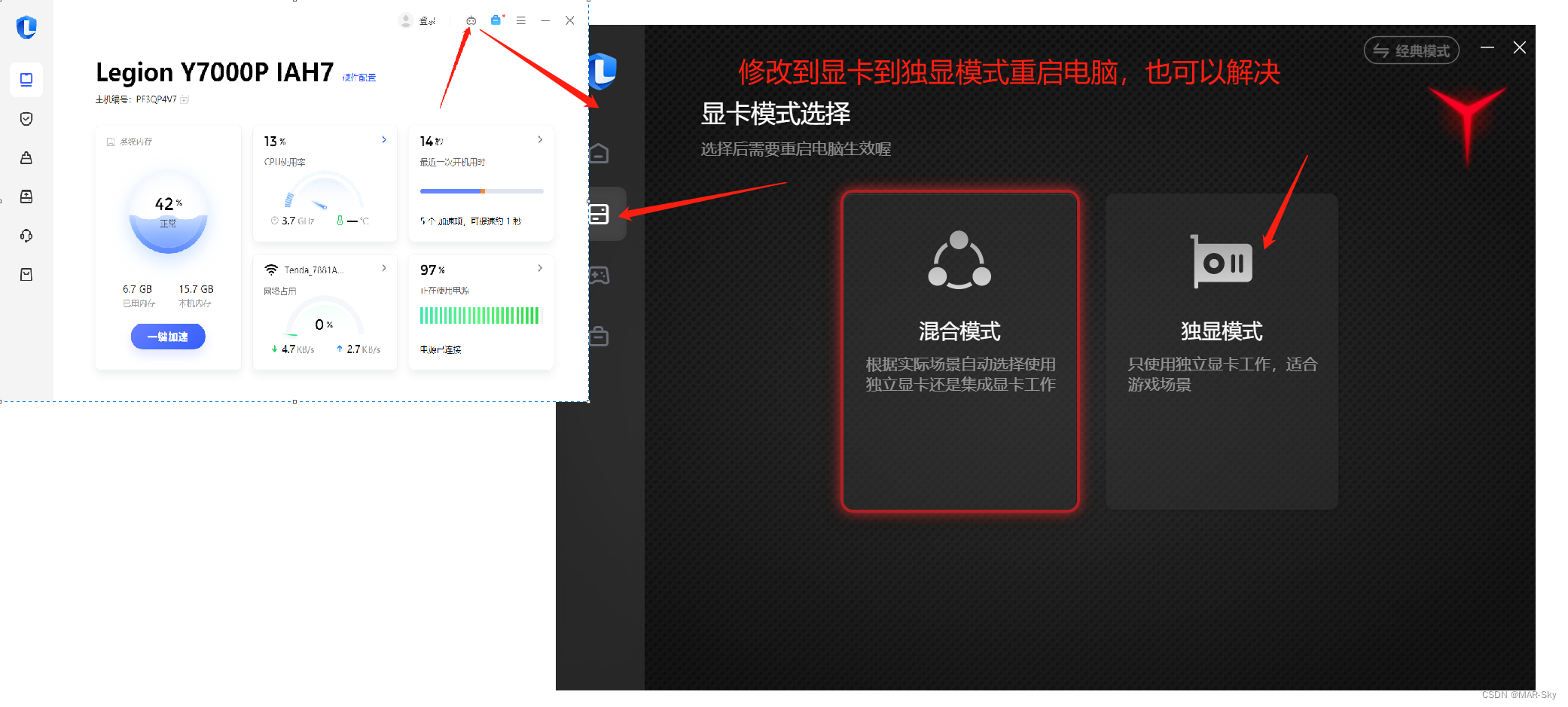The height and width of the screenshot is (707, 1568).
Task: Click the user avatar icon to log in
Action: pyautogui.click(x=405, y=20)
